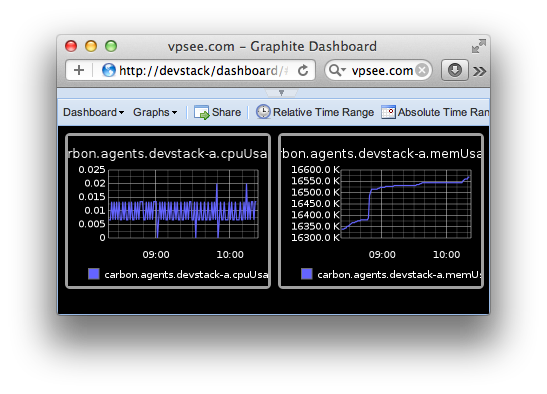The height and width of the screenshot is (394, 547).
Task: Enter full screen with the arrows icon
Action: coord(479,46)
